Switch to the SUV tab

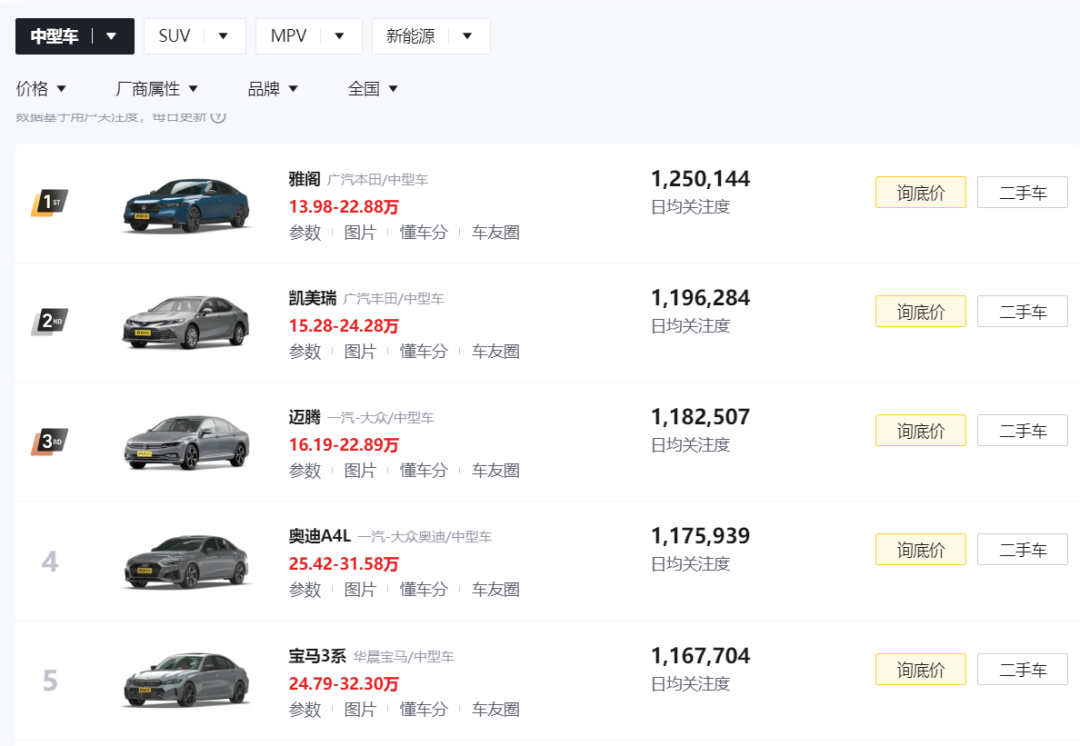click(195, 37)
